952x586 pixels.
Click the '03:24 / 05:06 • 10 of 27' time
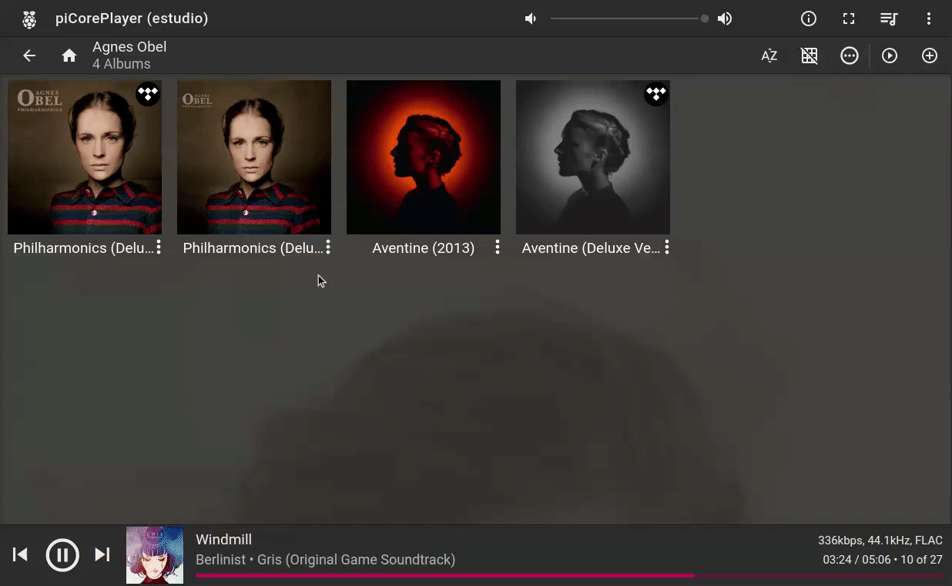(x=882, y=560)
